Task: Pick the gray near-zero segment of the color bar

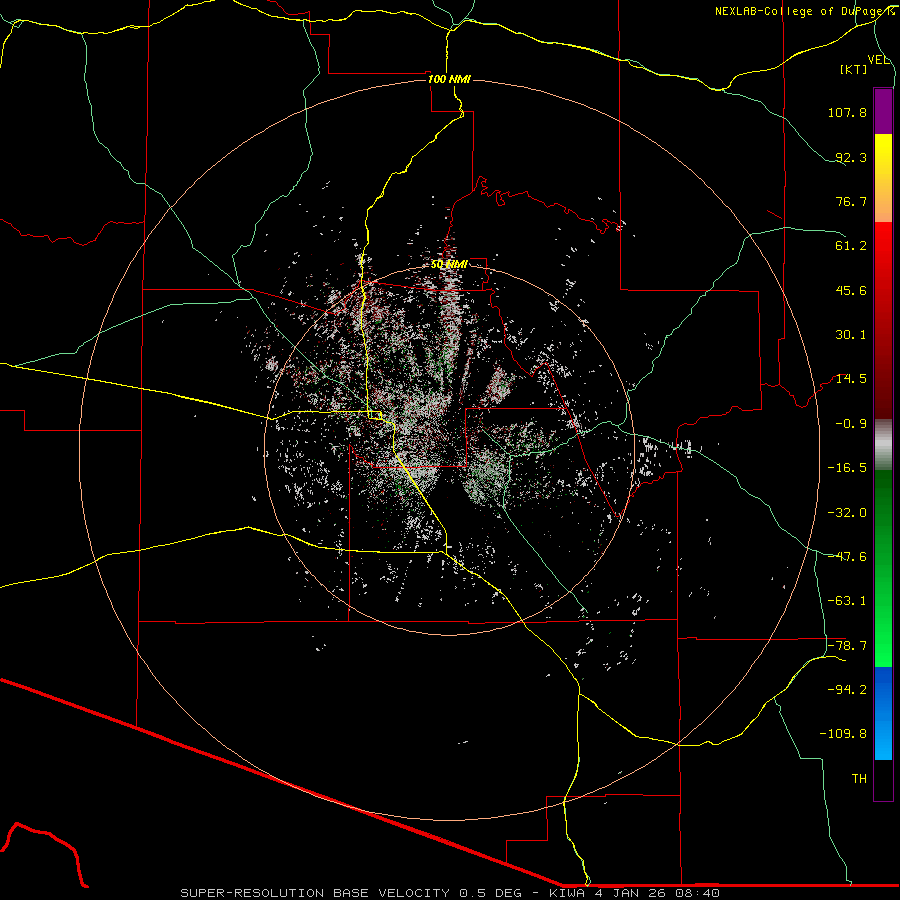Action: (883, 445)
